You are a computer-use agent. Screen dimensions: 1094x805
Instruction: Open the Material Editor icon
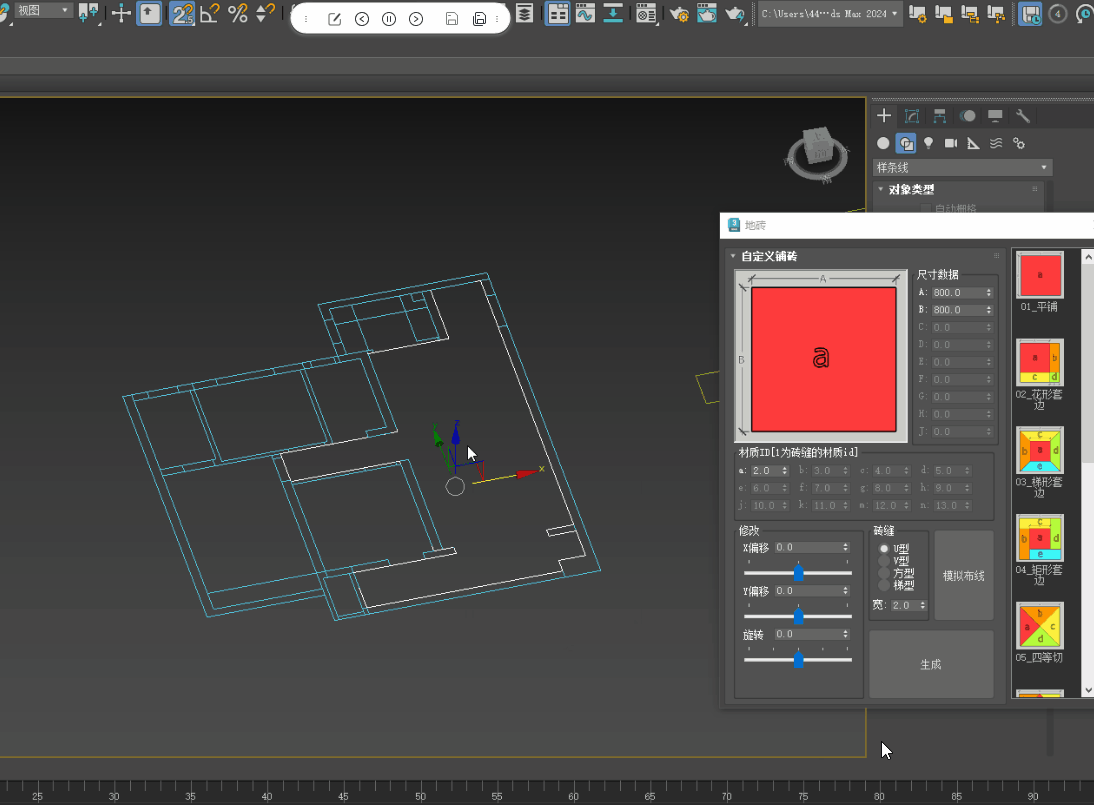(646, 14)
